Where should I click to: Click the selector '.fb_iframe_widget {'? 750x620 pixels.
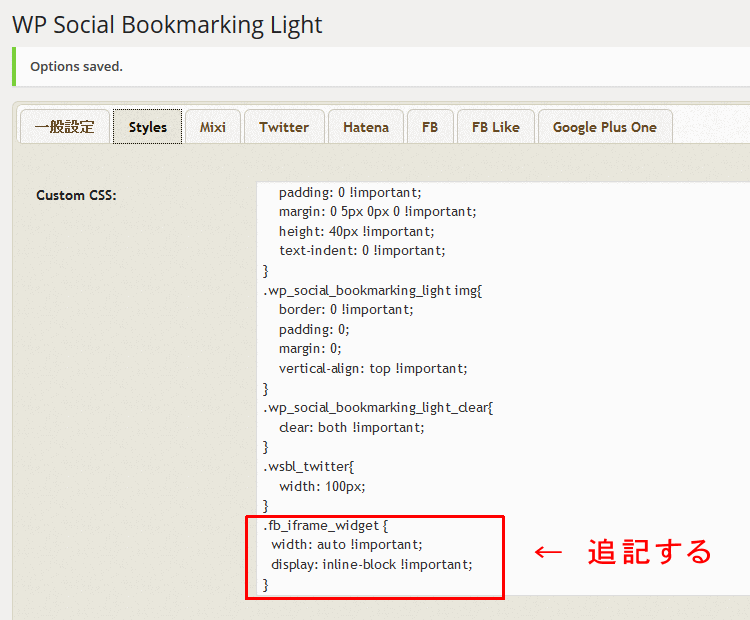[325, 525]
